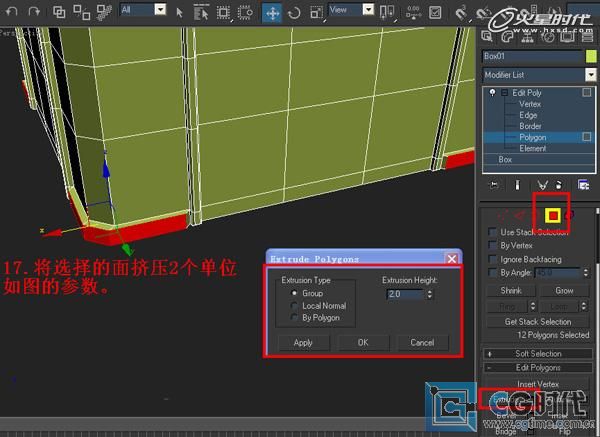Select the By Polygon extrusion type
The image size is (600, 437).
[x=294, y=318]
